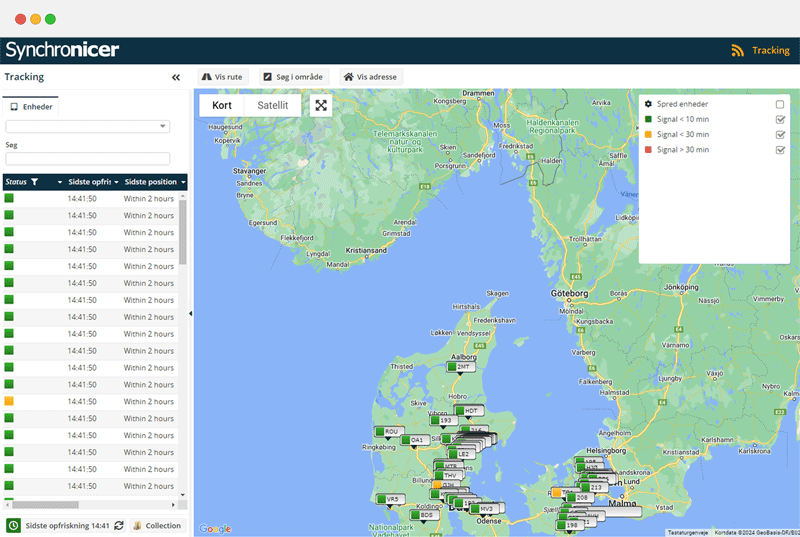Collapse the Tracking side panel with double chevron
This screenshot has height=537, width=800.
[x=176, y=78]
